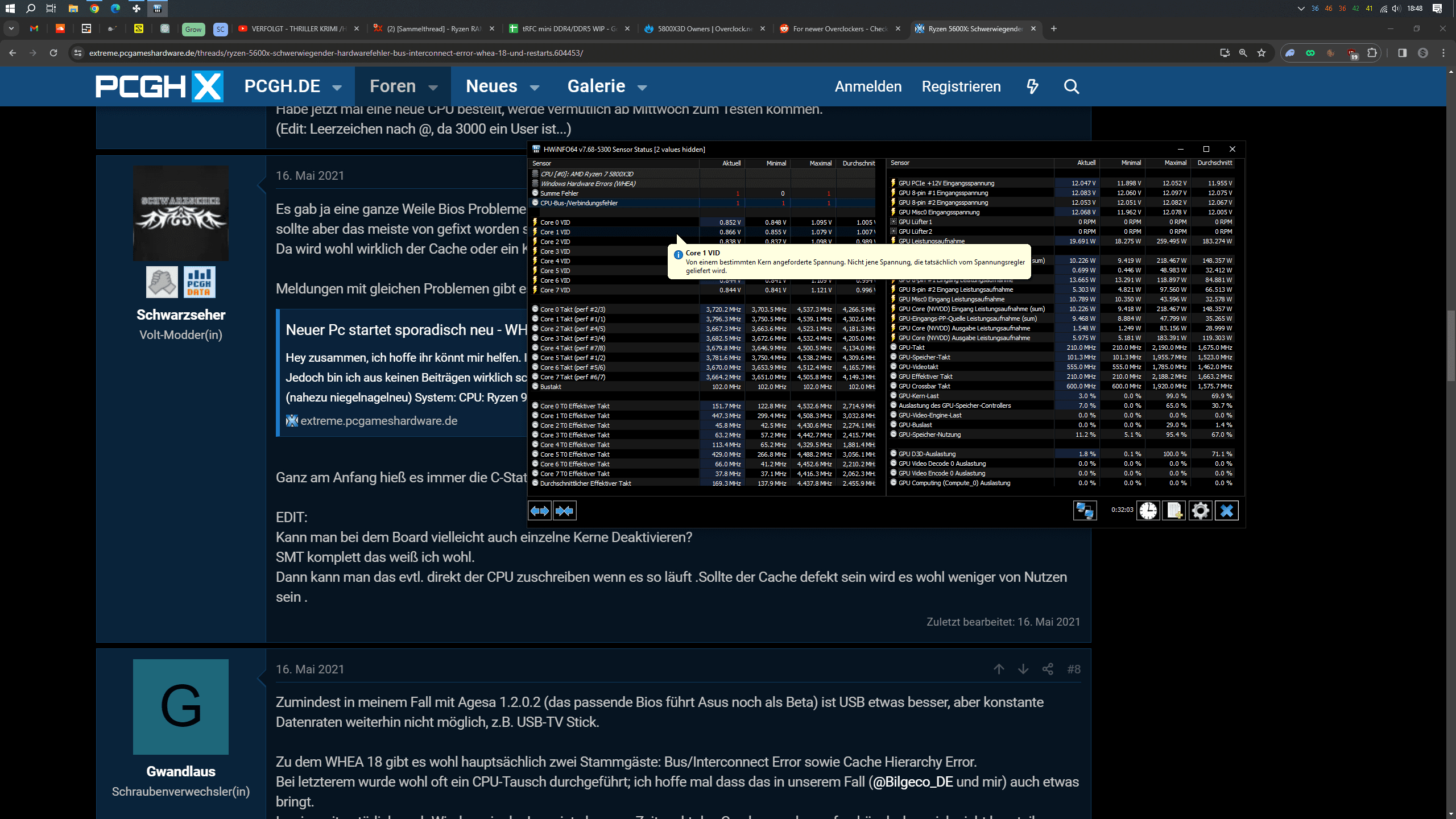Image resolution: width=1456 pixels, height=819 pixels.
Task: Expand the Neues menu dropdown
Action: tap(535, 88)
